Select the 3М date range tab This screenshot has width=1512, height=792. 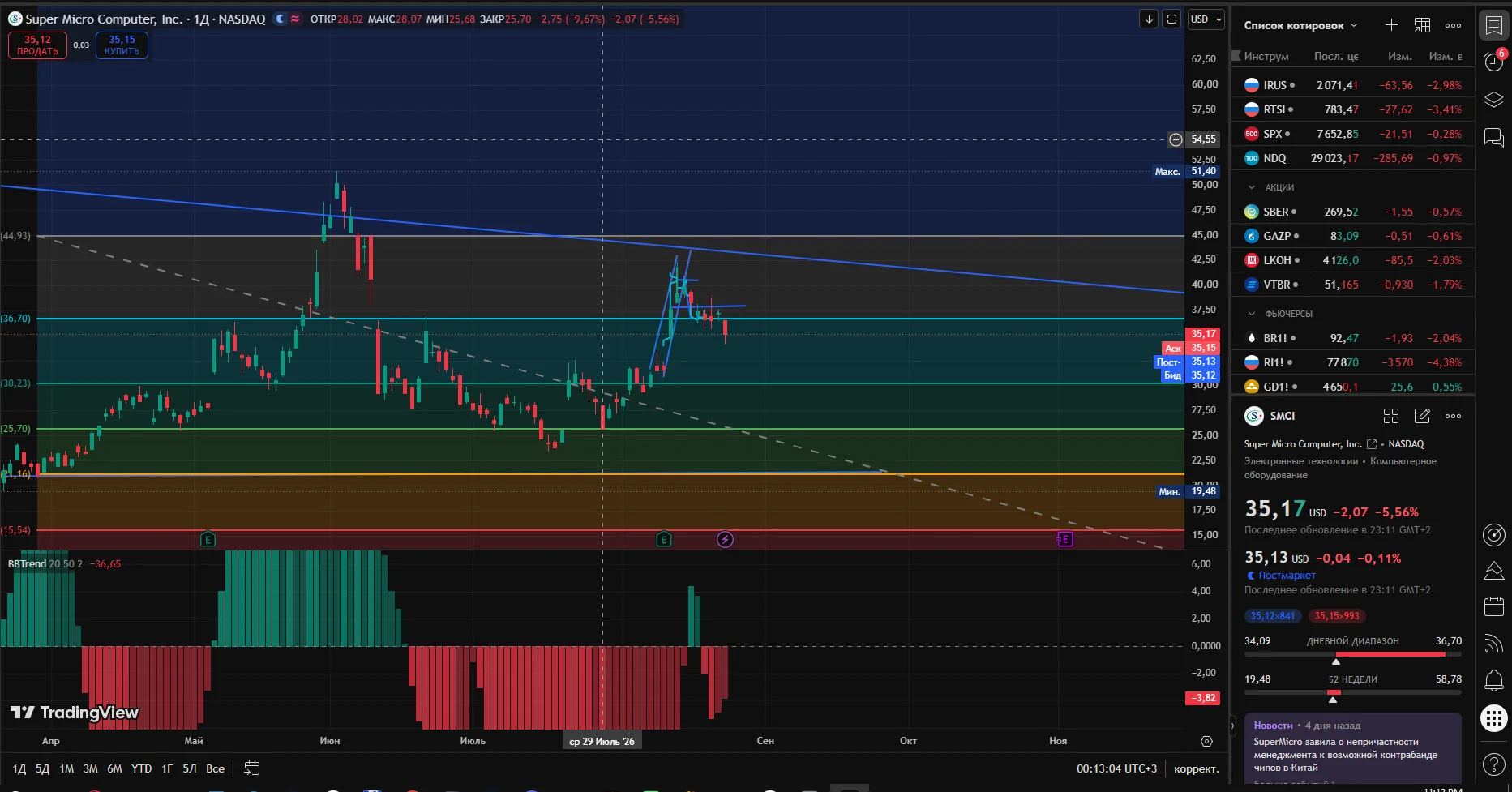point(91,768)
